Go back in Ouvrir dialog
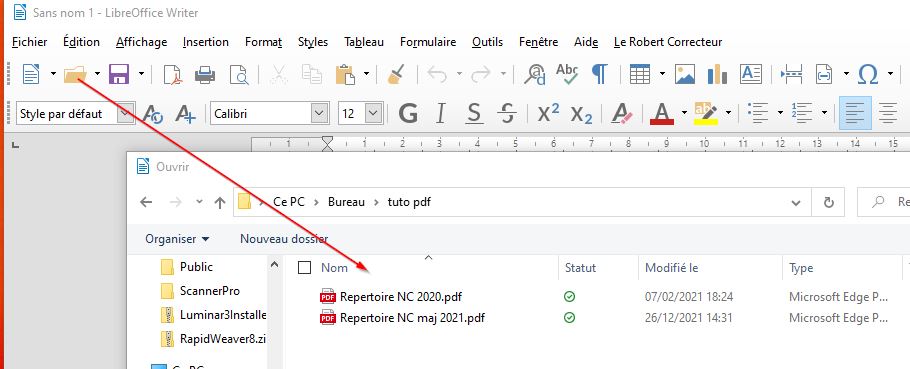The width and height of the screenshot is (910, 369). pos(146,202)
